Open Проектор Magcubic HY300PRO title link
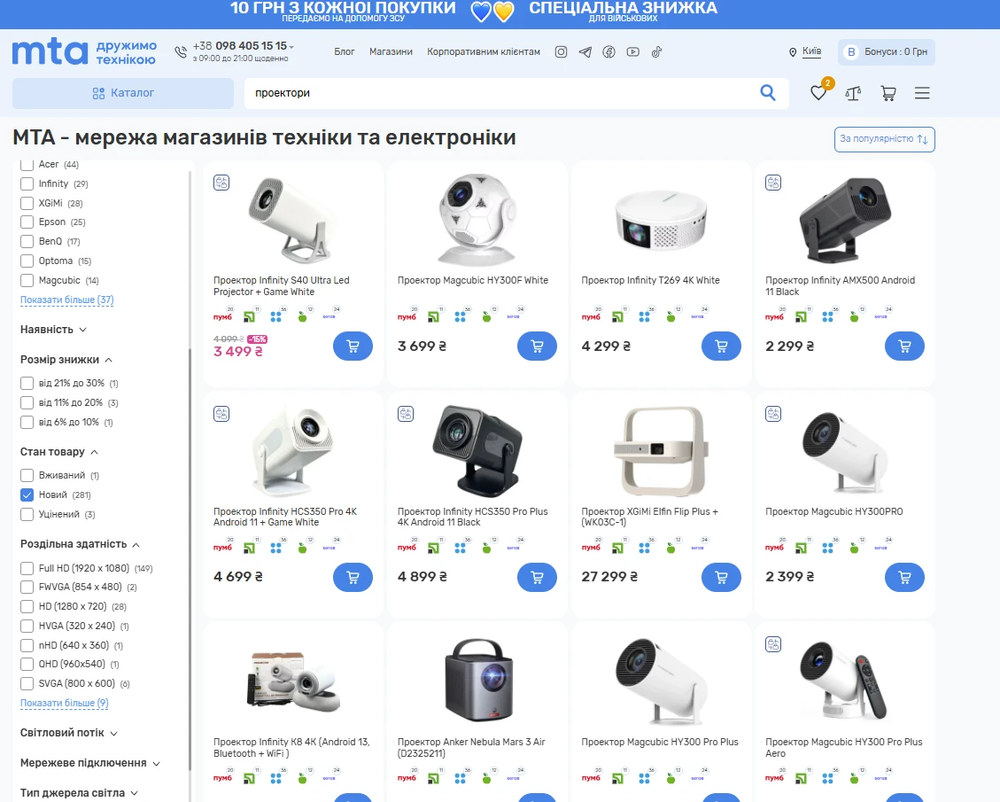Screen dimensions: 1000x802 pos(834,511)
